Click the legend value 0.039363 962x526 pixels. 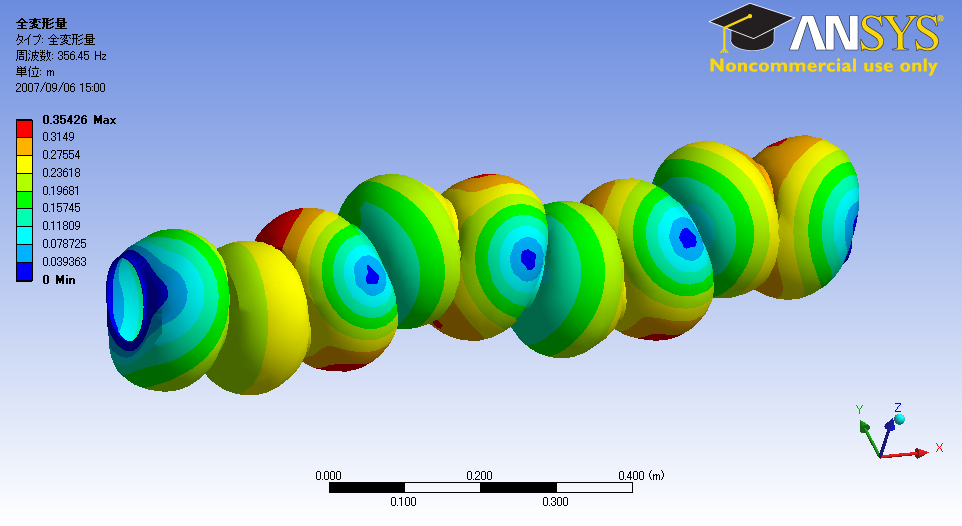[64, 261]
